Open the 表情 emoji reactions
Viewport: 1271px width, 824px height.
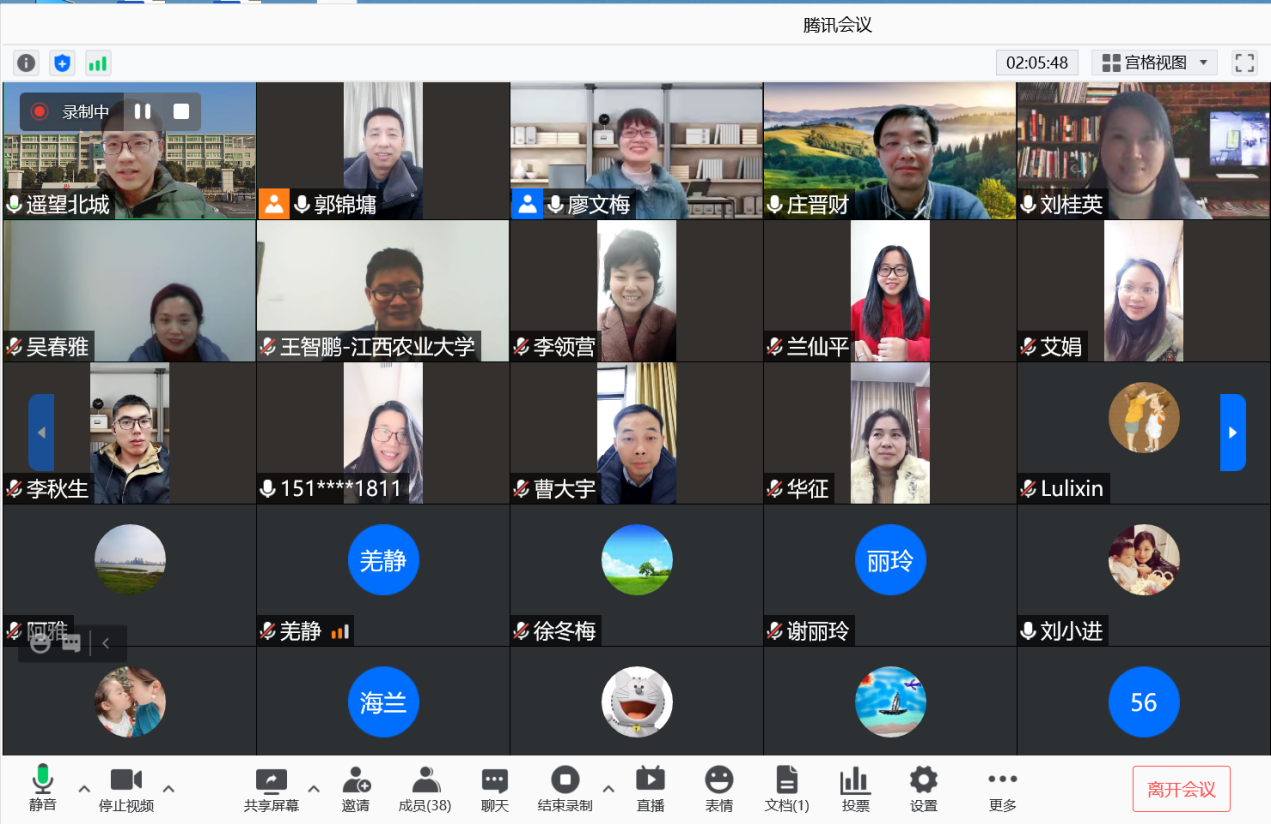(x=718, y=789)
